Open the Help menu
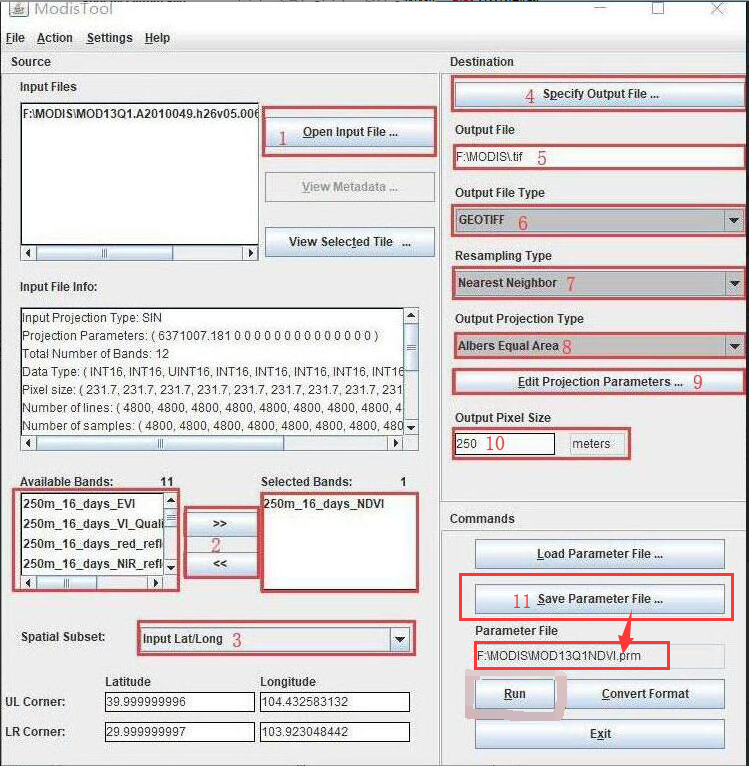 pyautogui.click(x=157, y=38)
